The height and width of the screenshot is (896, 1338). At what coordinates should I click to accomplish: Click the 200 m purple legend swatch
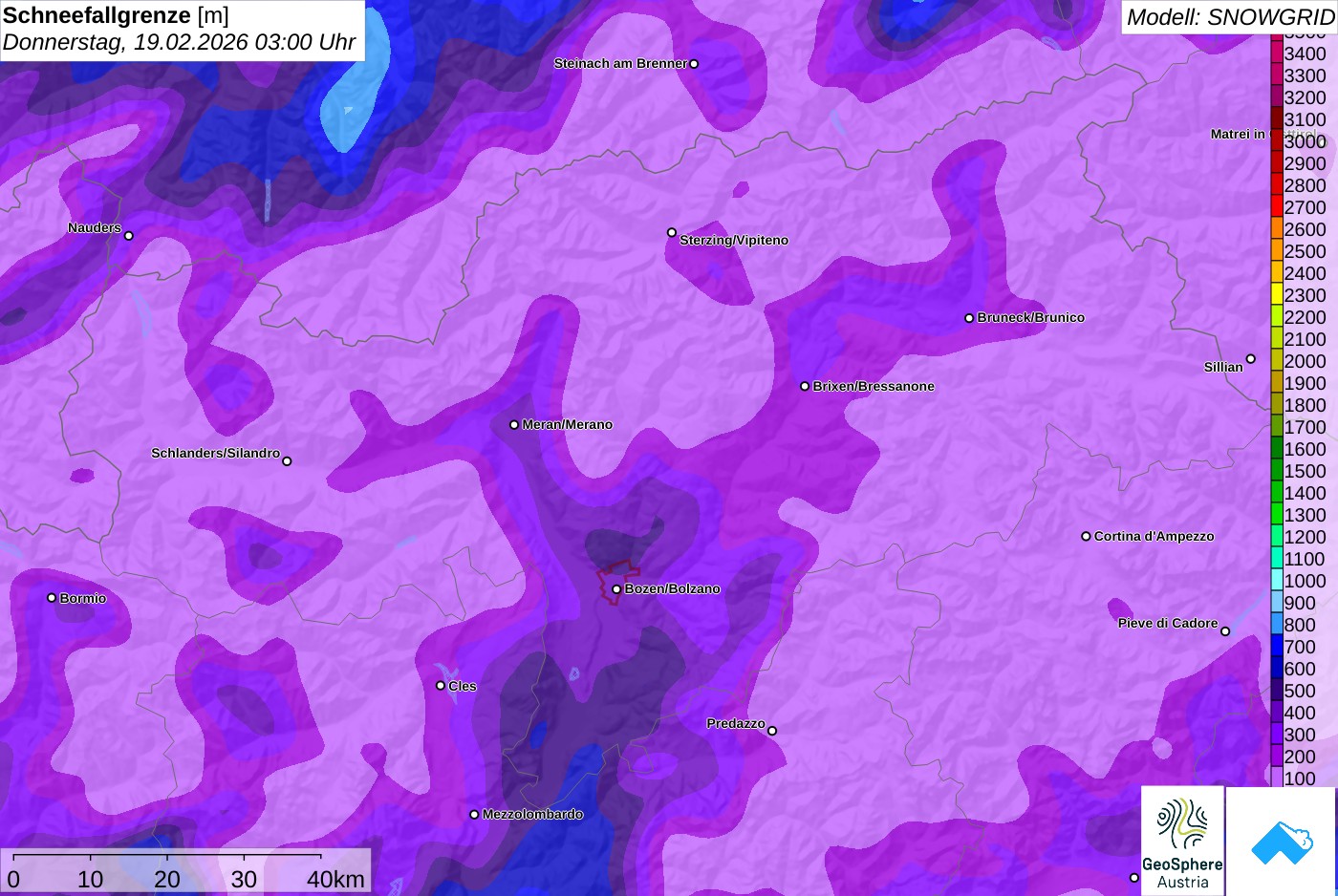coord(1277,757)
